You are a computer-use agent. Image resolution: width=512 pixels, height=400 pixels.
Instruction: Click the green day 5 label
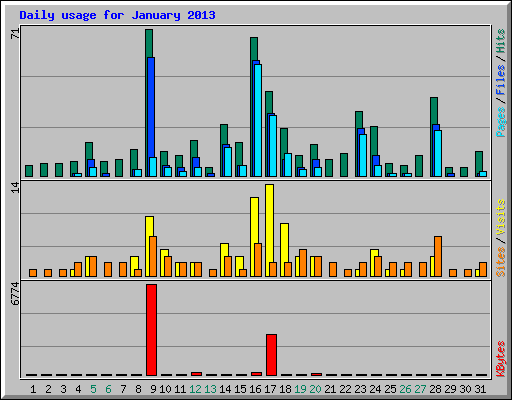tap(93, 389)
